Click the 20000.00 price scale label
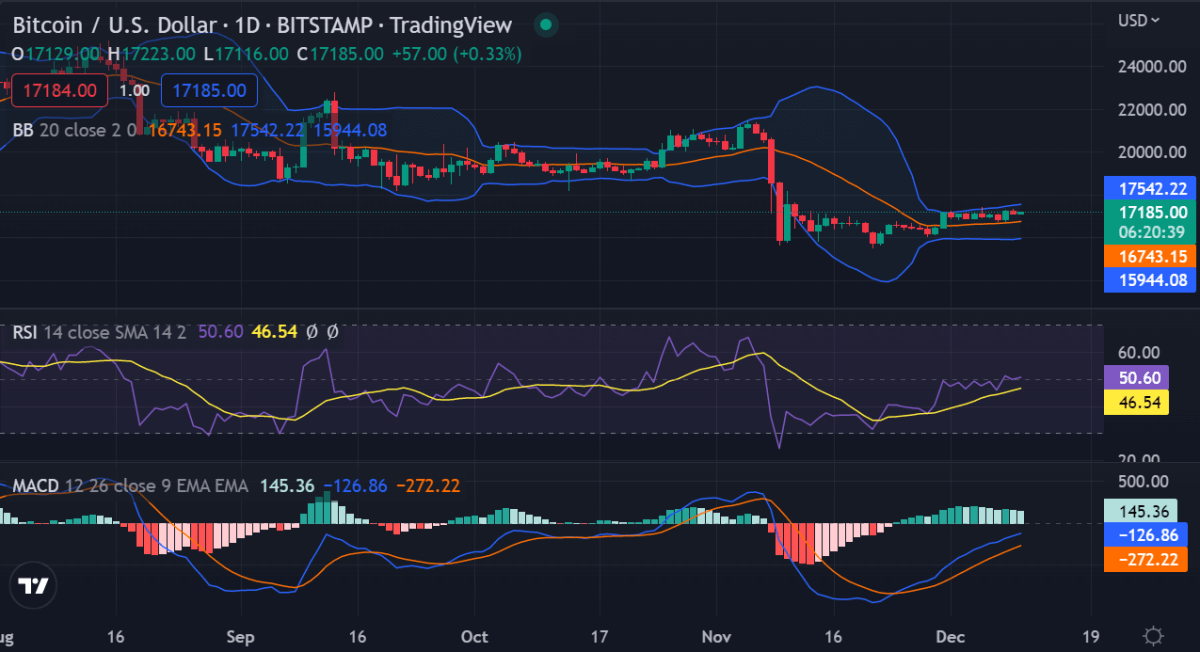 point(1153,152)
